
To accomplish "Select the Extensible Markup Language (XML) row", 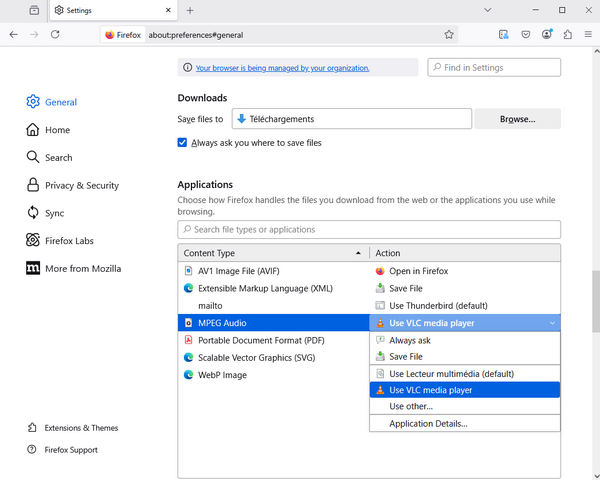I will (x=274, y=288).
